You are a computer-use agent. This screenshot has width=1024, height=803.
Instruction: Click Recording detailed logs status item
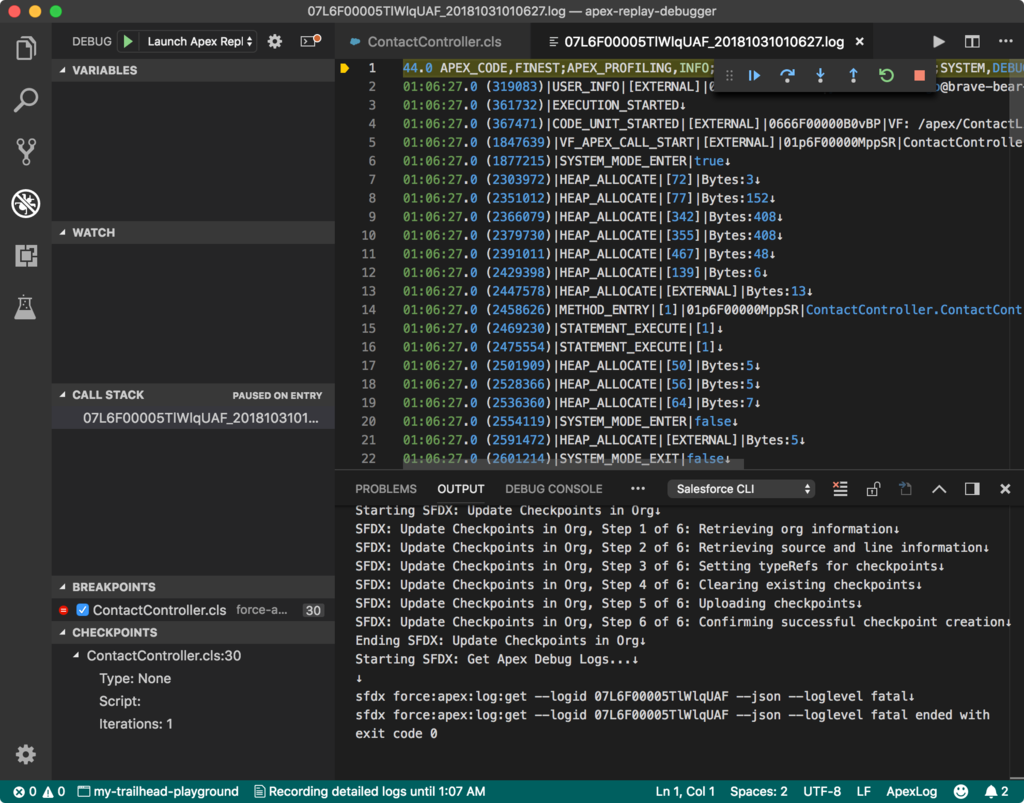pos(370,791)
